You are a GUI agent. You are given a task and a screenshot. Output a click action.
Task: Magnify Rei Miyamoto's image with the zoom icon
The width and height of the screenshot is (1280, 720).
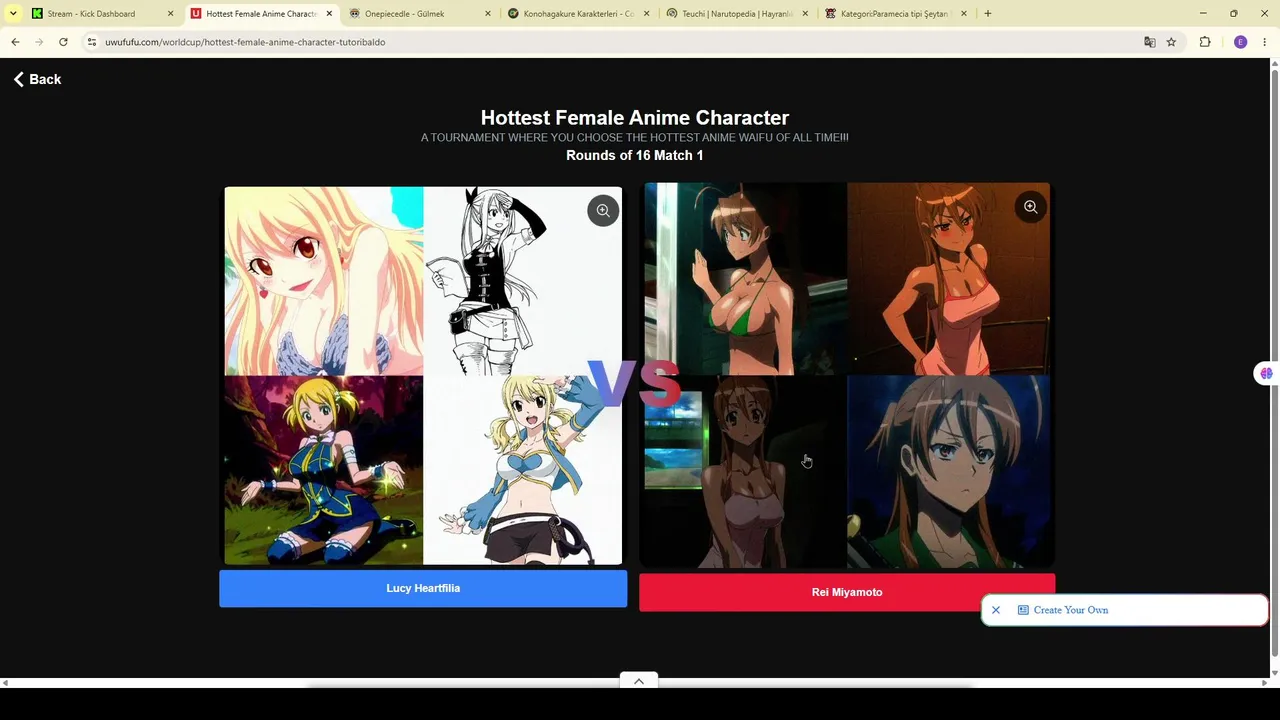pyautogui.click(x=1030, y=207)
